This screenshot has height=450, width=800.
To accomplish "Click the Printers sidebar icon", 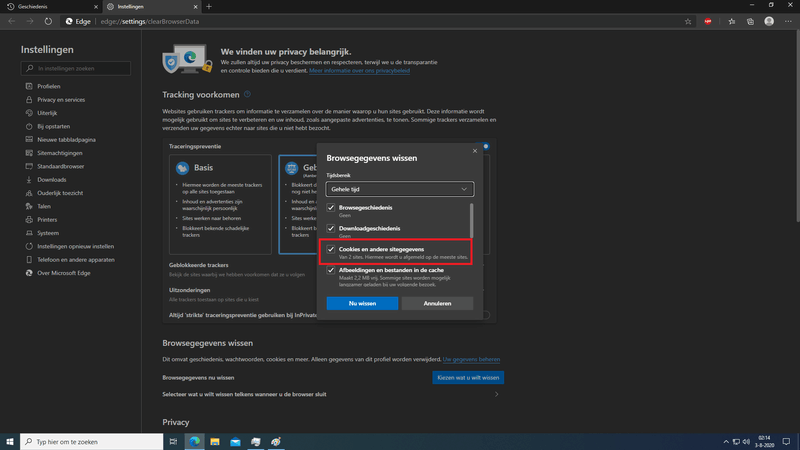I will [x=29, y=219].
